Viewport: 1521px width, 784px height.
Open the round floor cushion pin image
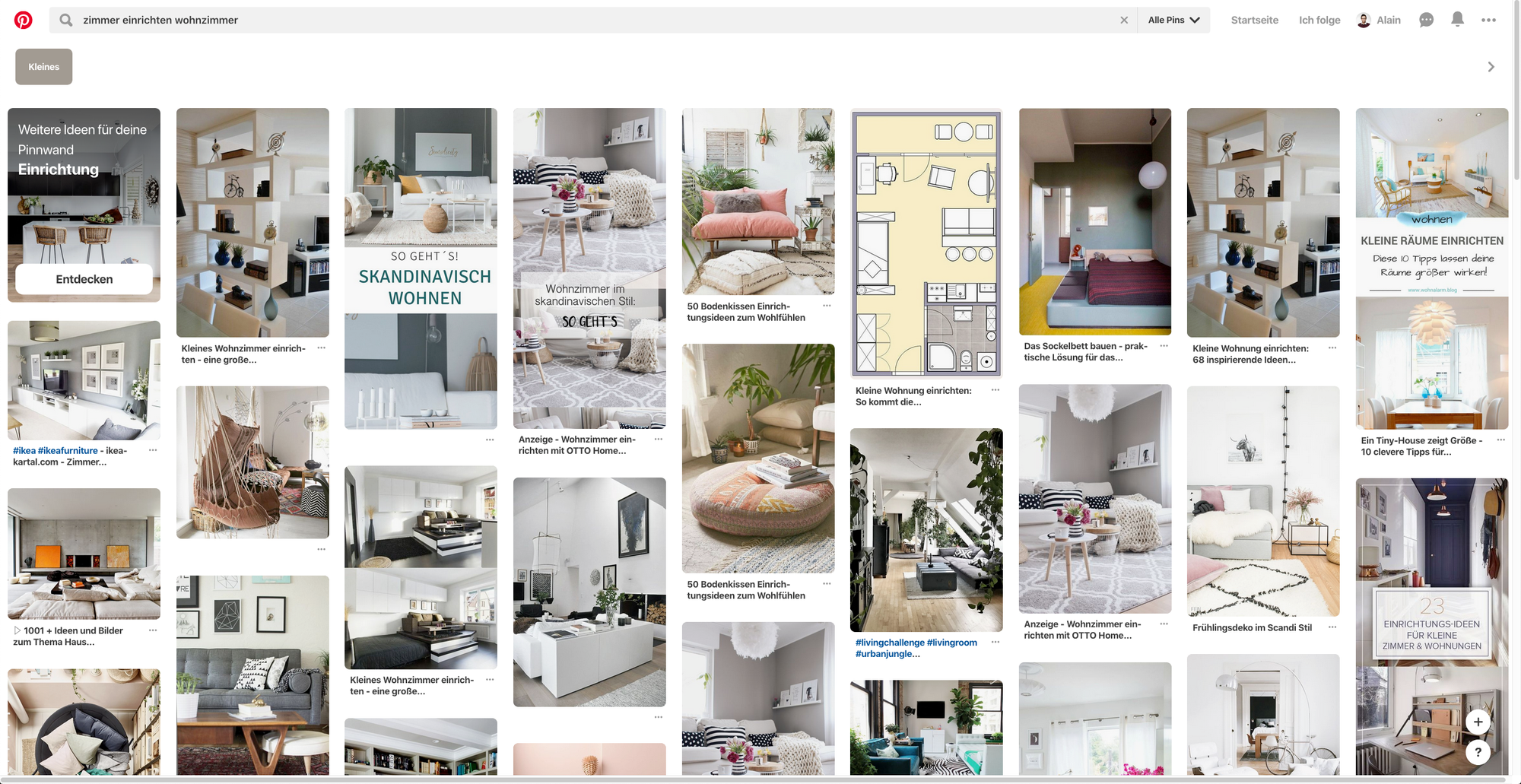[758, 459]
